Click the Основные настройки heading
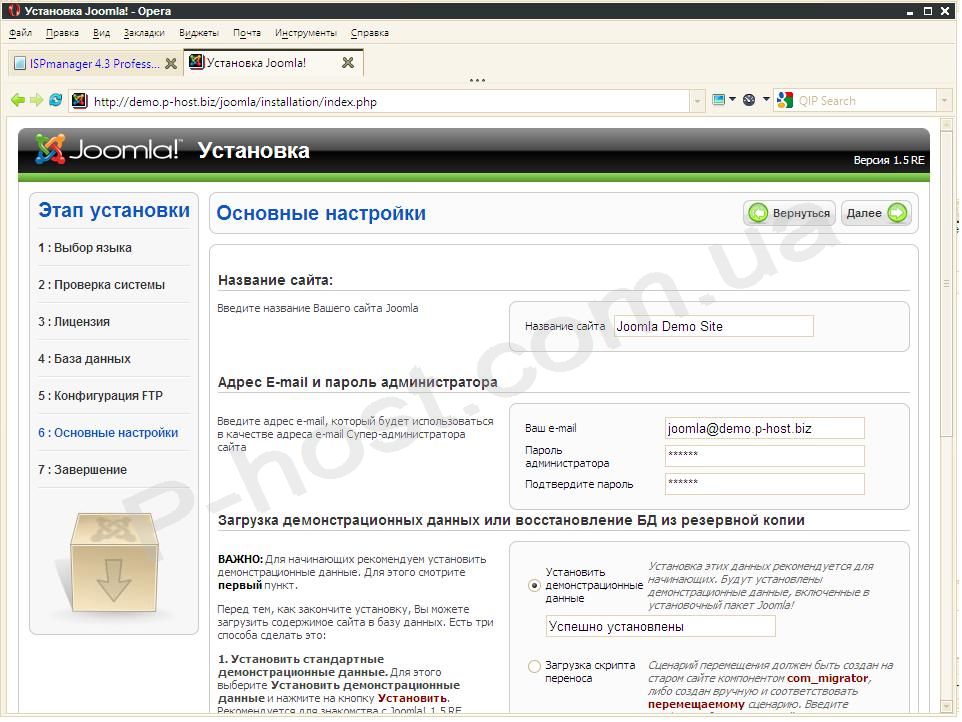962x722 pixels. click(321, 213)
